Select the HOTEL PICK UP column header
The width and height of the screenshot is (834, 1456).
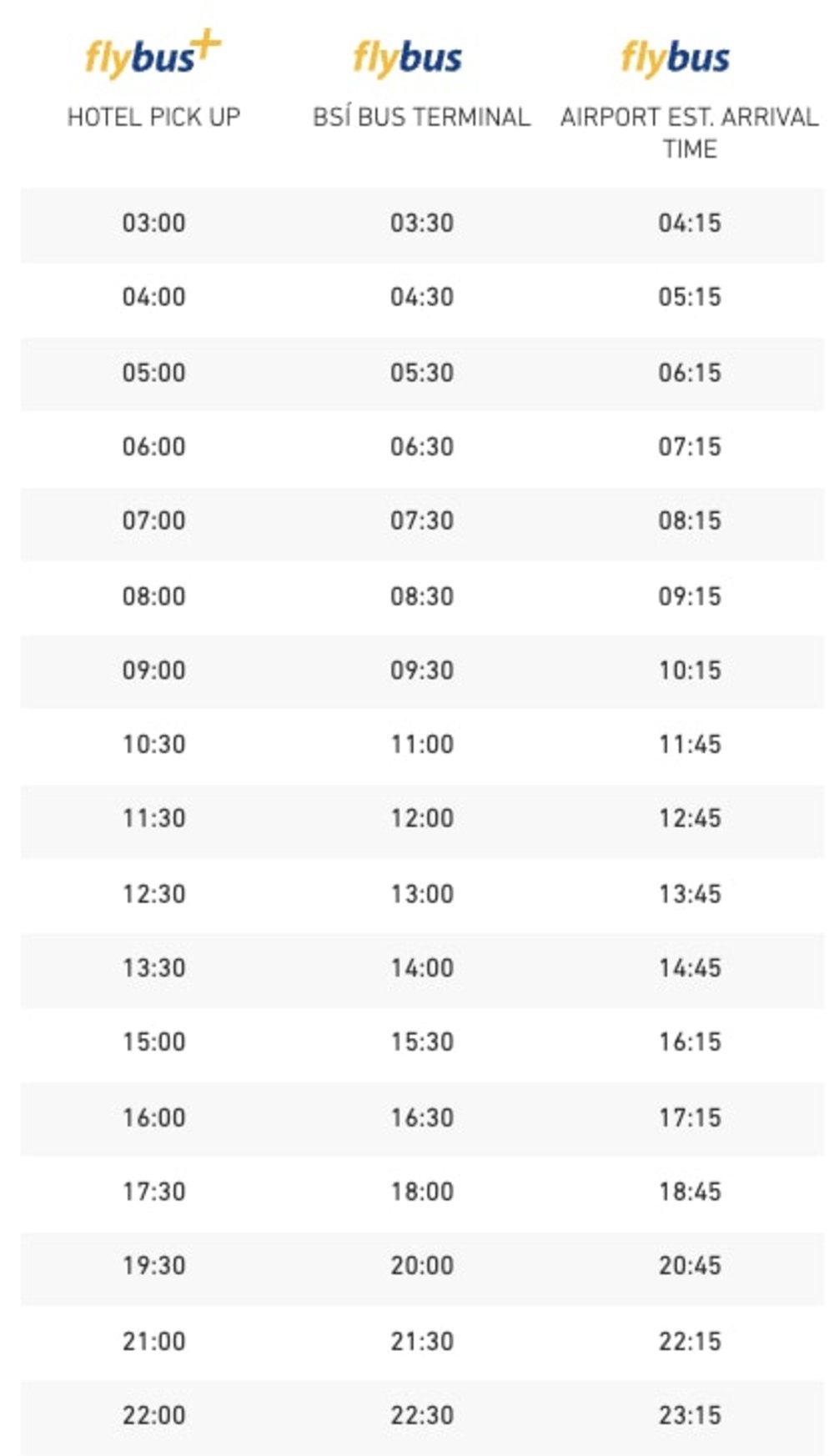coord(153,117)
